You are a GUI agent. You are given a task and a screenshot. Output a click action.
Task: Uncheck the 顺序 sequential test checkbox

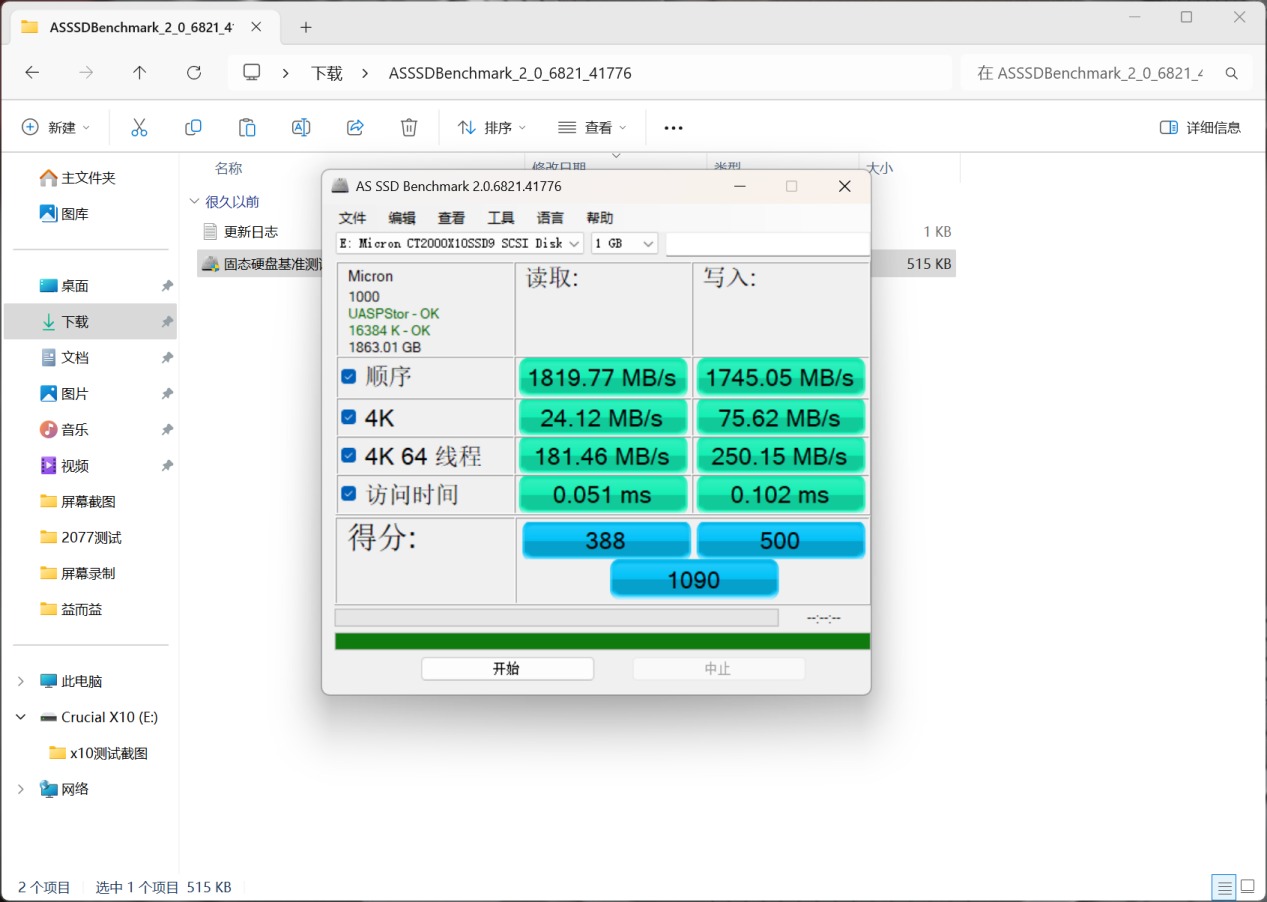point(349,377)
